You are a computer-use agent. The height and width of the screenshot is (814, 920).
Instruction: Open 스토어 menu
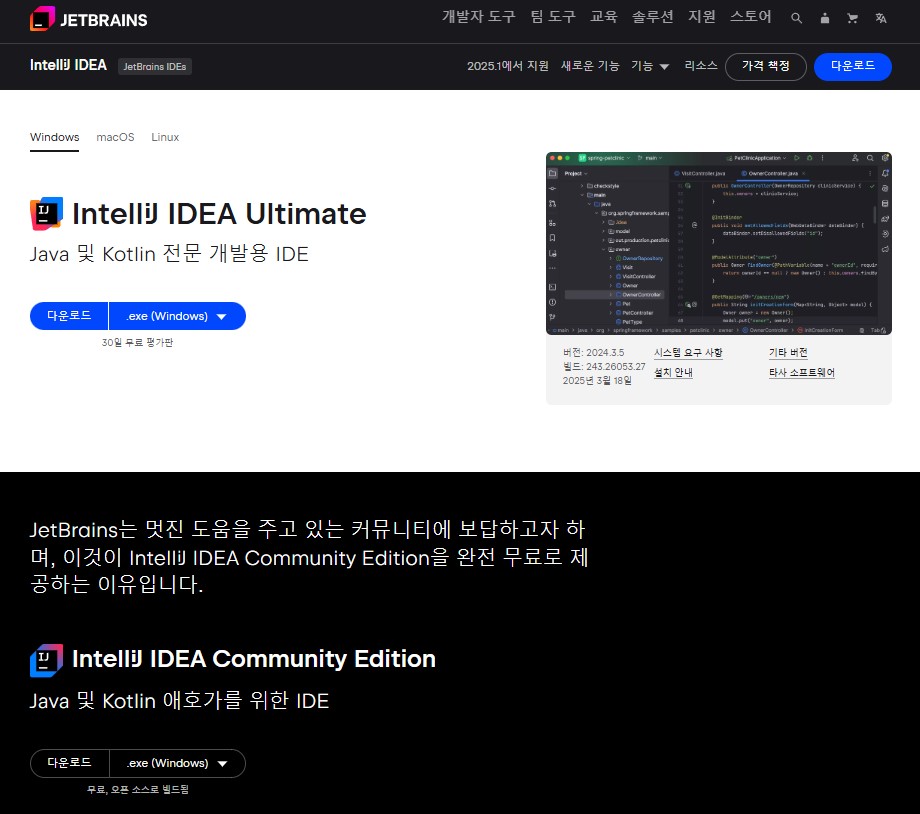(750, 16)
